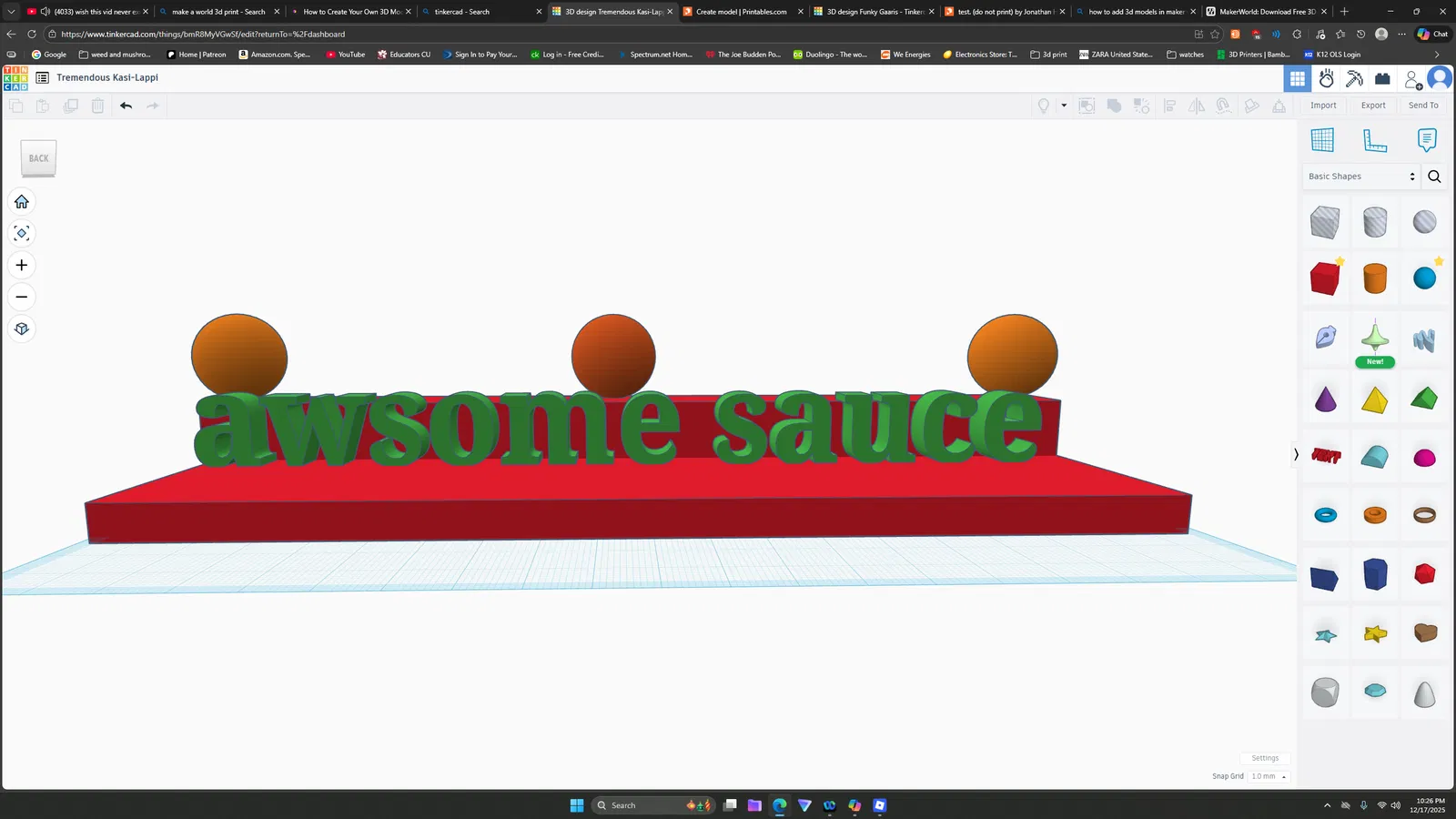
Task: Open the Settings button near Snap Grid
Action: point(1265,758)
